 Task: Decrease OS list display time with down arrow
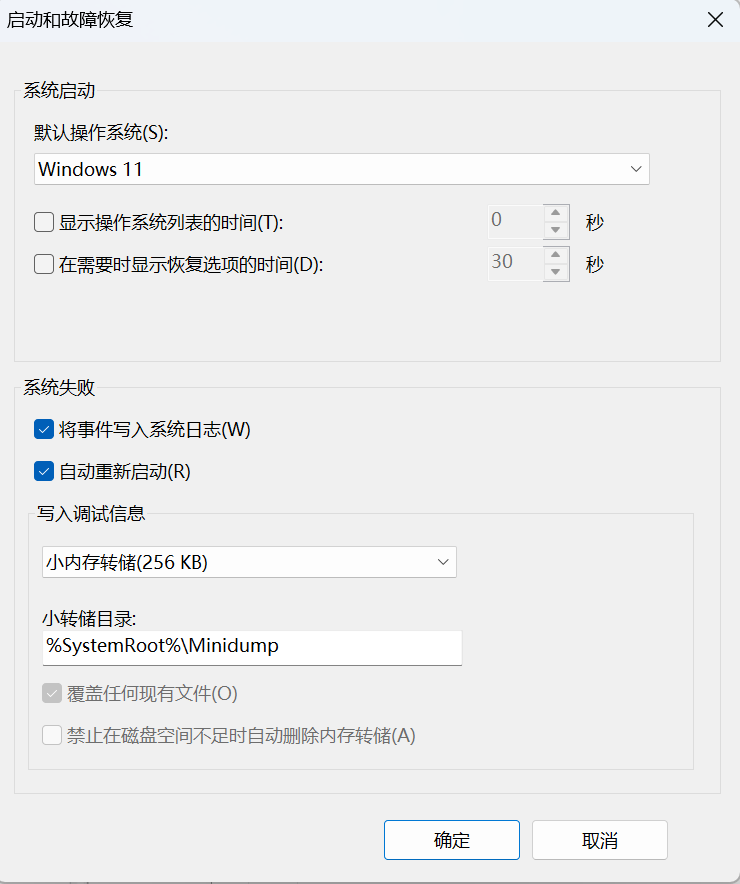[556, 230]
